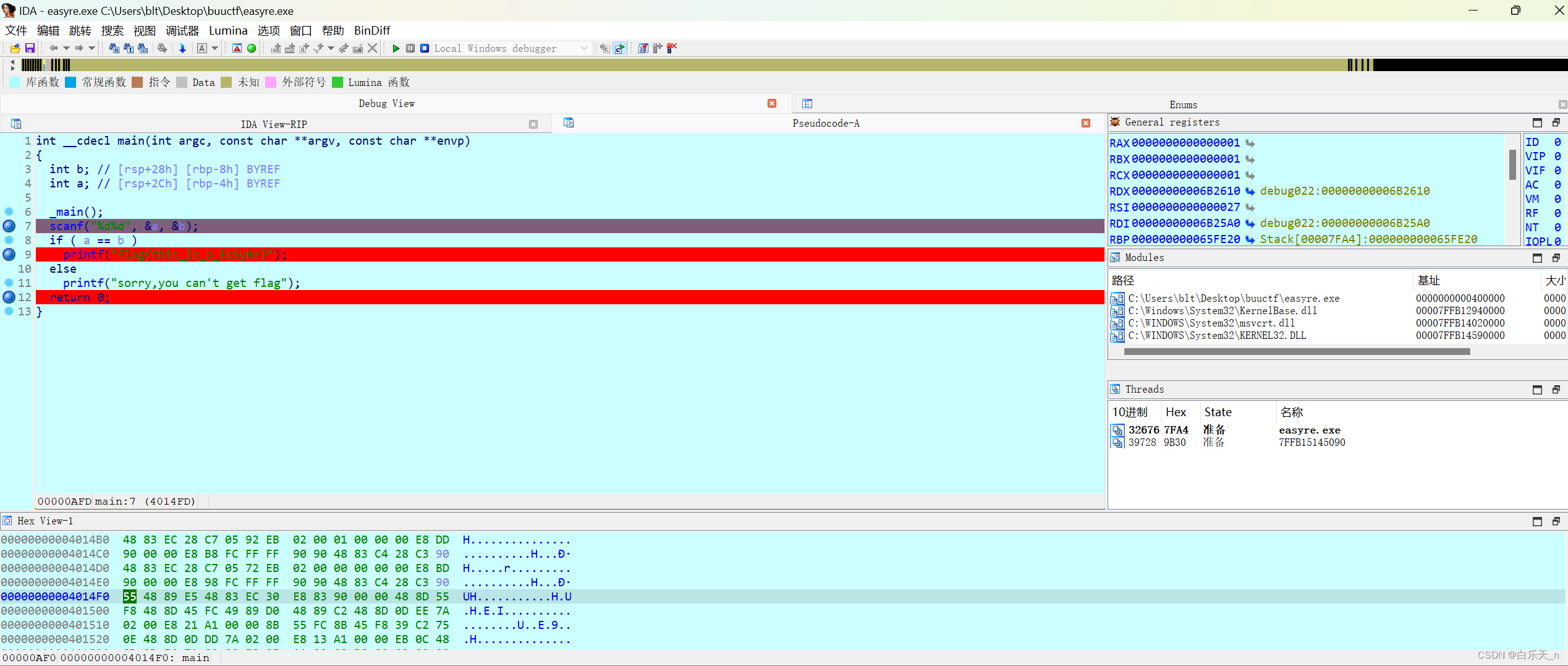The width and height of the screenshot is (1568, 666).
Task: Open the 调试器 menu
Action: click(x=182, y=30)
